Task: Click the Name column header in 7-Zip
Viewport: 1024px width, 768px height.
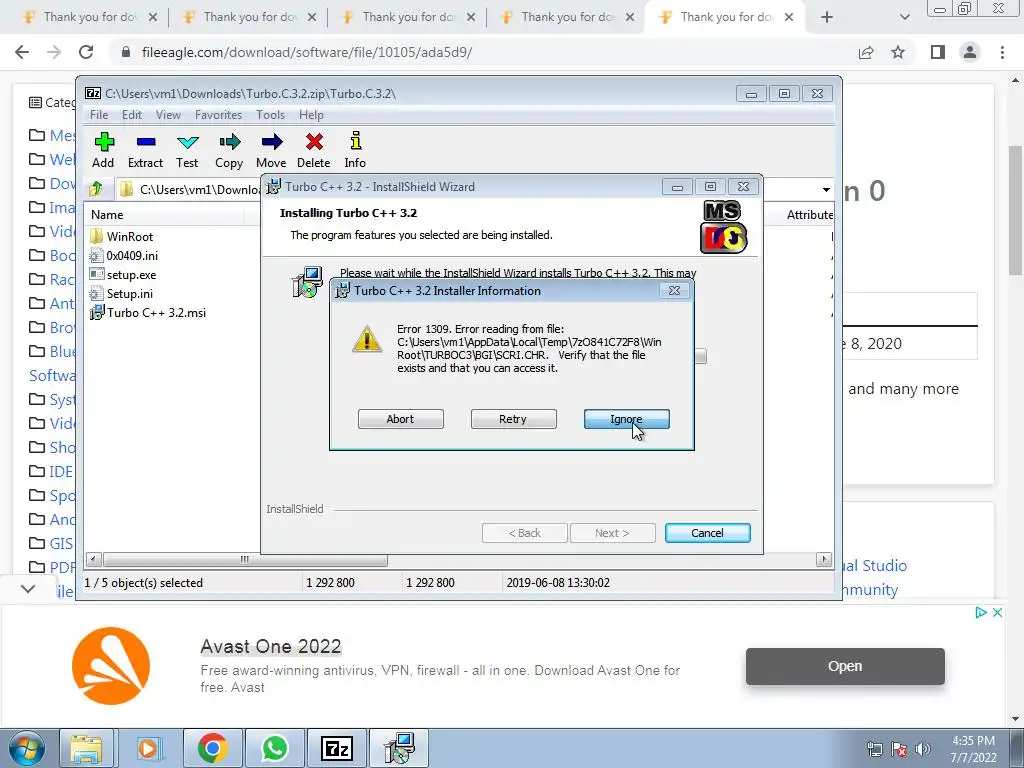Action: tap(107, 215)
